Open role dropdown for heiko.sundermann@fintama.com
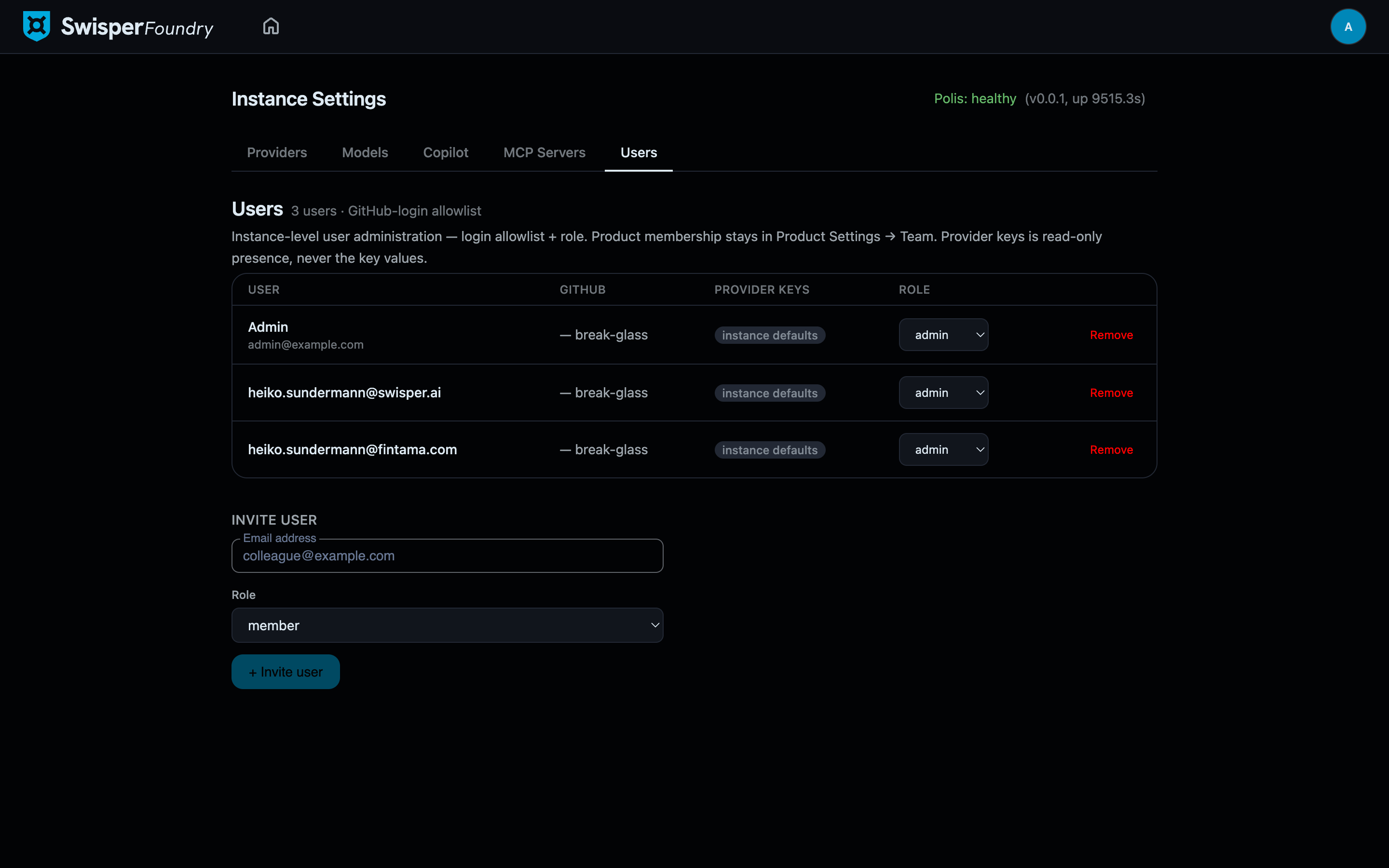Screen dimensions: 1389x868 click(x=943, y=449)
